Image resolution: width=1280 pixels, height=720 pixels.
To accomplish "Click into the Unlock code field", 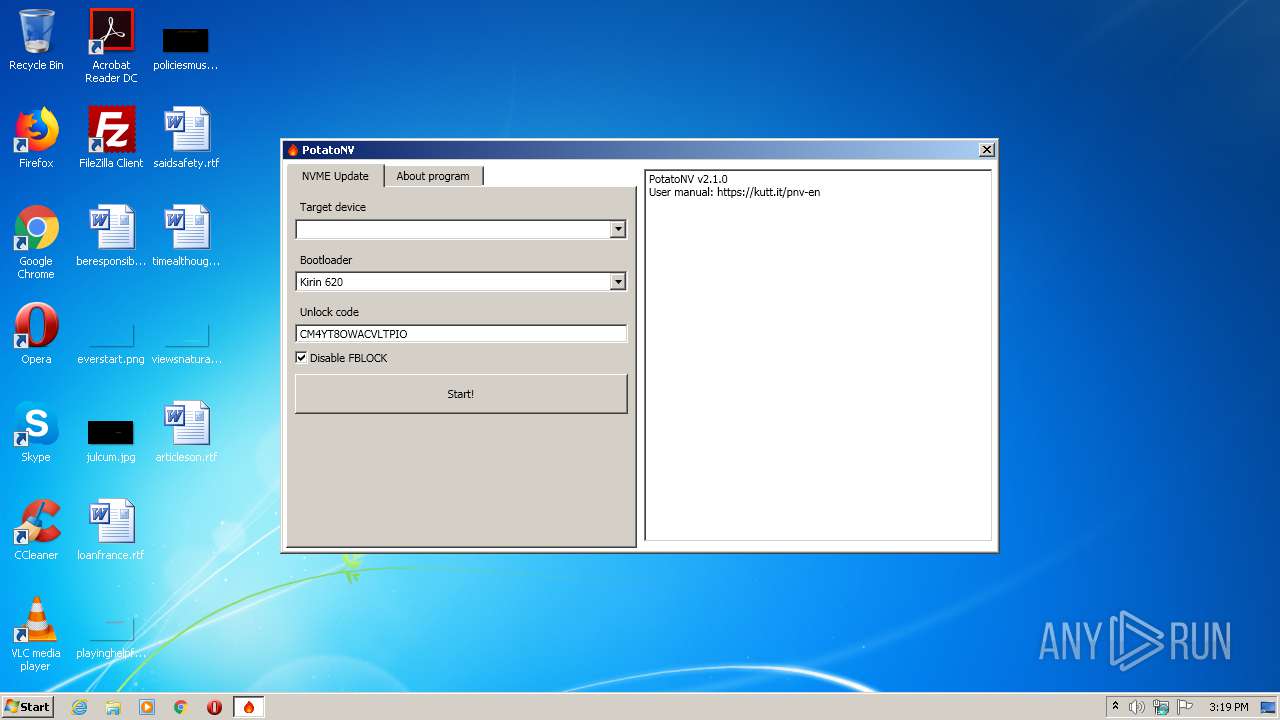I will pyautogui.click(x=461, y=334).
